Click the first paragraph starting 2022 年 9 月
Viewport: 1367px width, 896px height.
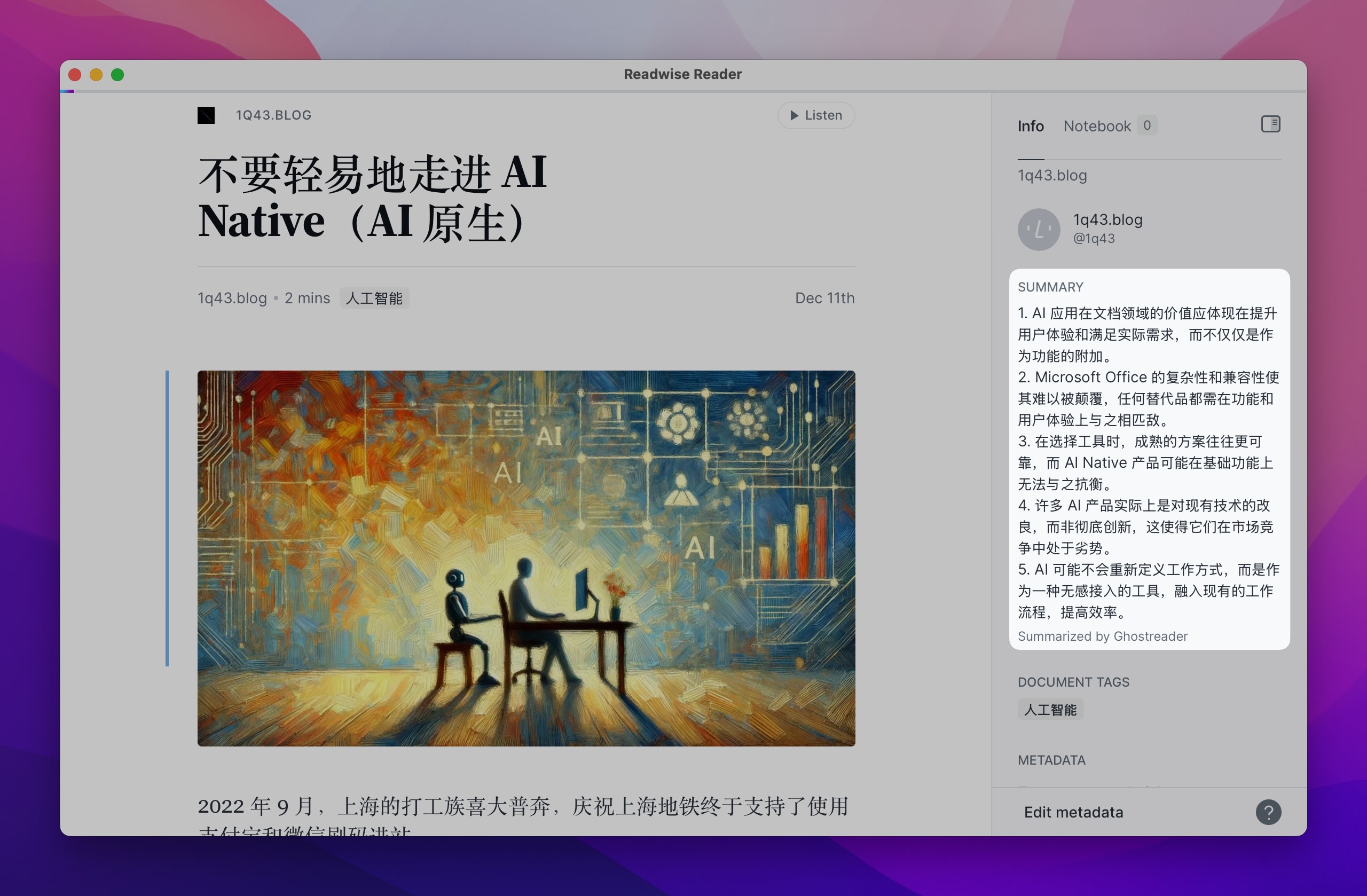point(523,815)
